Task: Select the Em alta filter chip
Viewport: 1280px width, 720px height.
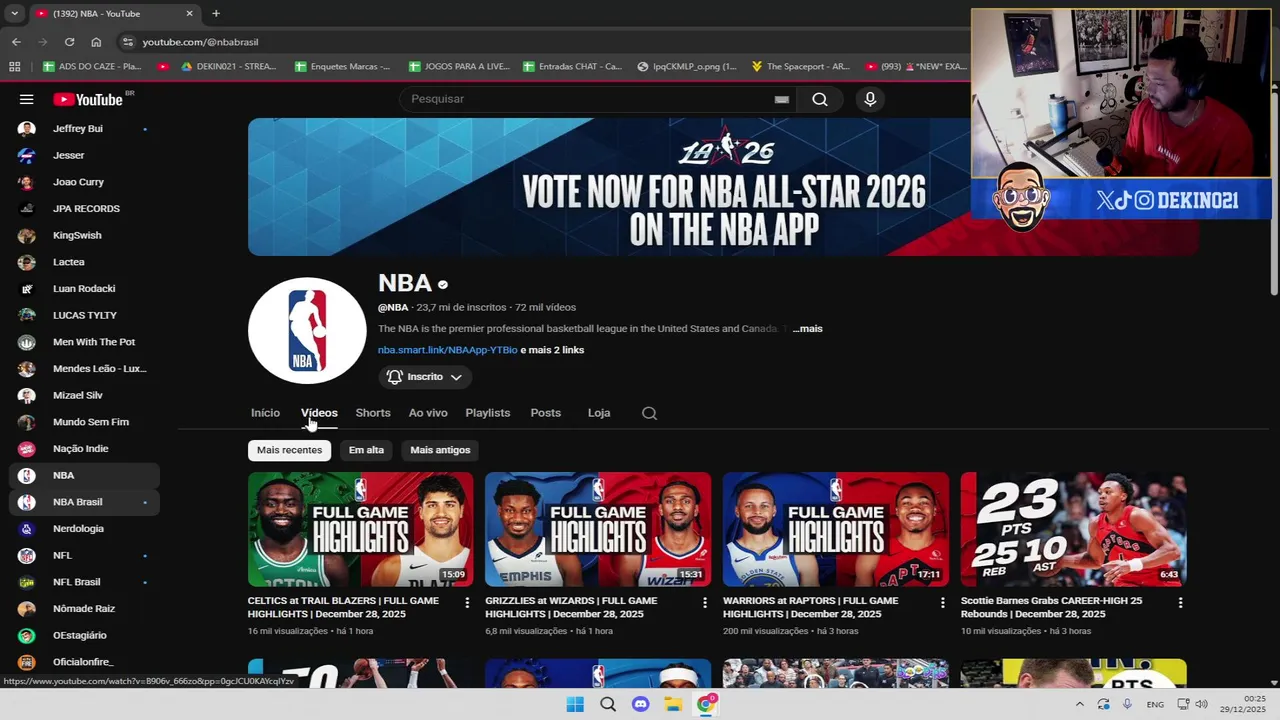Action: tap(366, 450)
